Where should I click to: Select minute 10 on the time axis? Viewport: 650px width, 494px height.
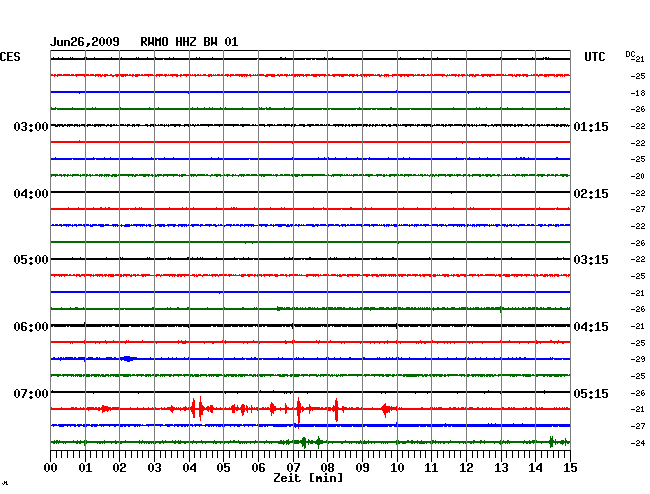pos(397,467)
